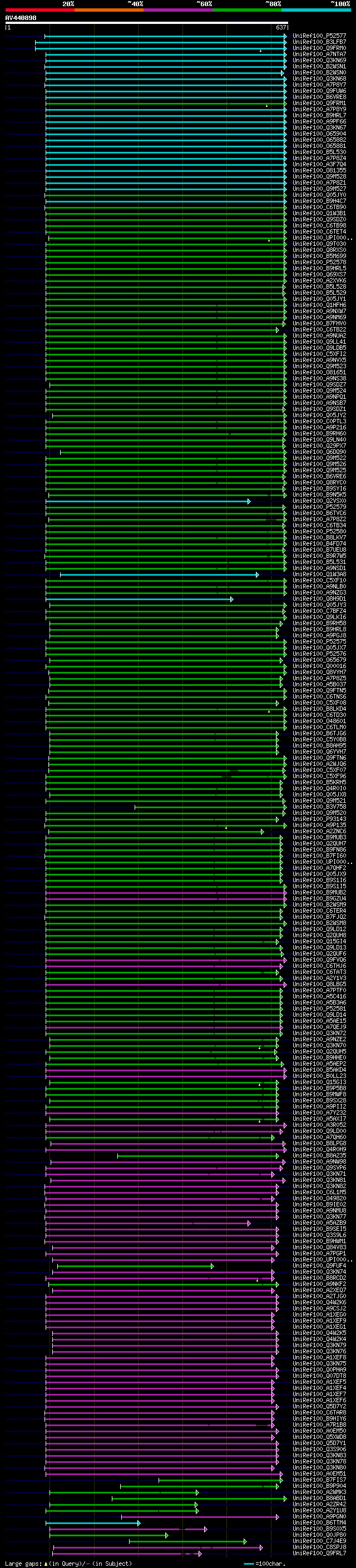Click the 637 query length label
This screenshot has height=1568, width=356.
click(280, 27)
